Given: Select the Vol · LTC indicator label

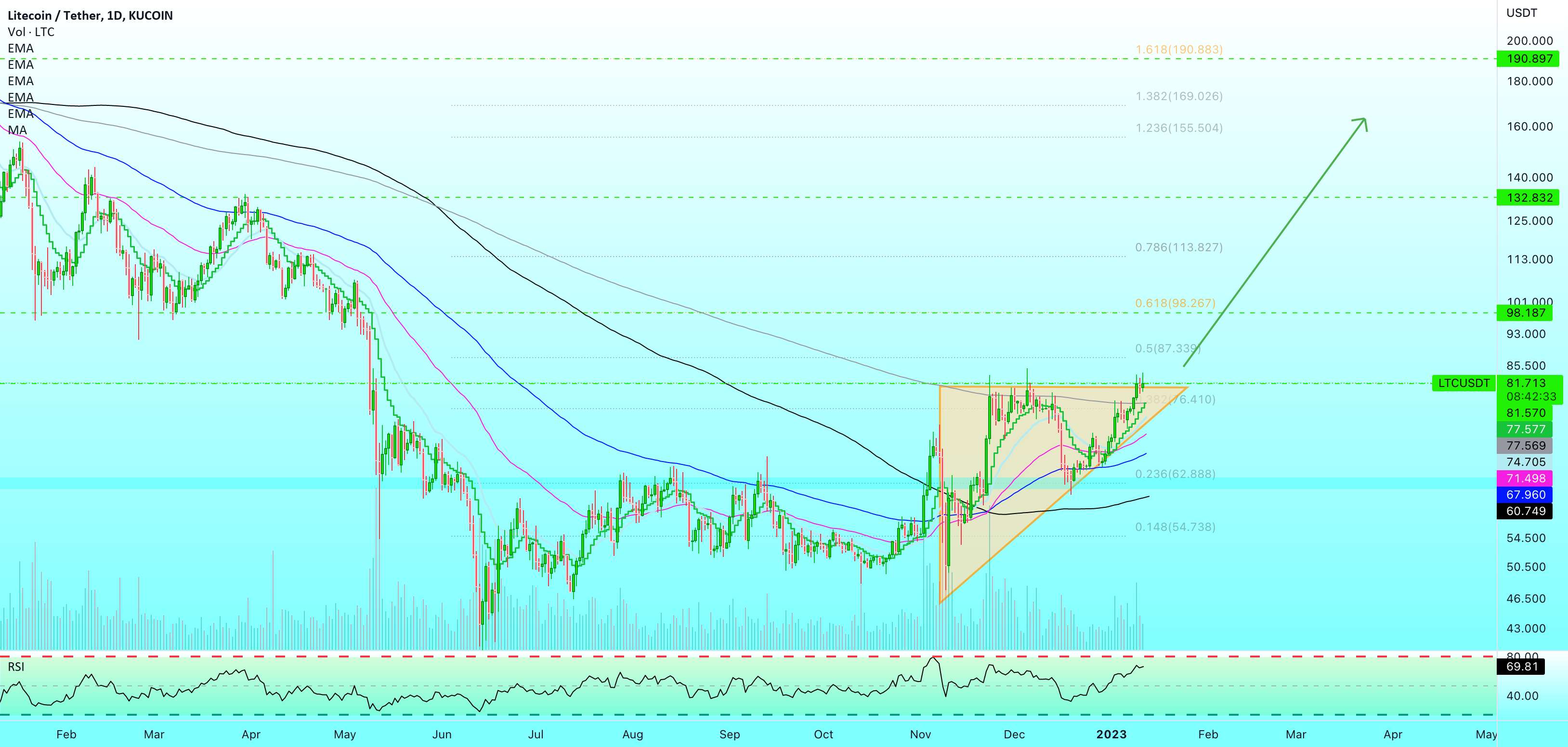Looking at the screenshot, I should pyautogui.click(x=31, y=32).
